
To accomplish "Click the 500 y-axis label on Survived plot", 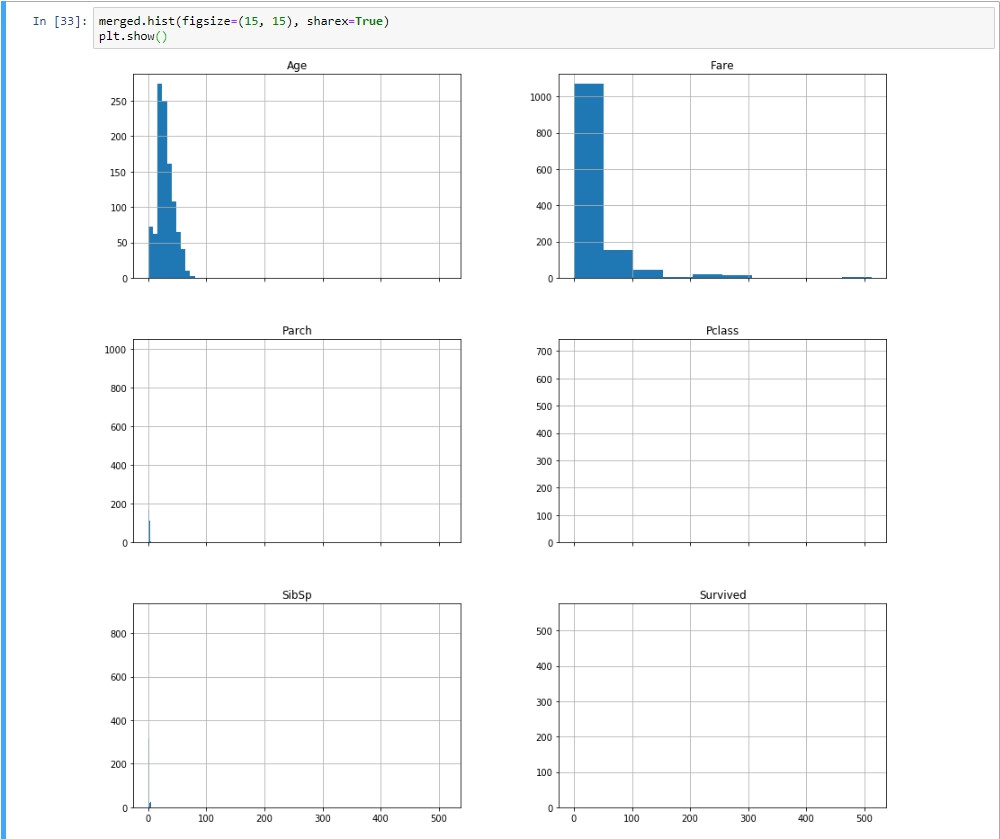I will tap(544, 631).
